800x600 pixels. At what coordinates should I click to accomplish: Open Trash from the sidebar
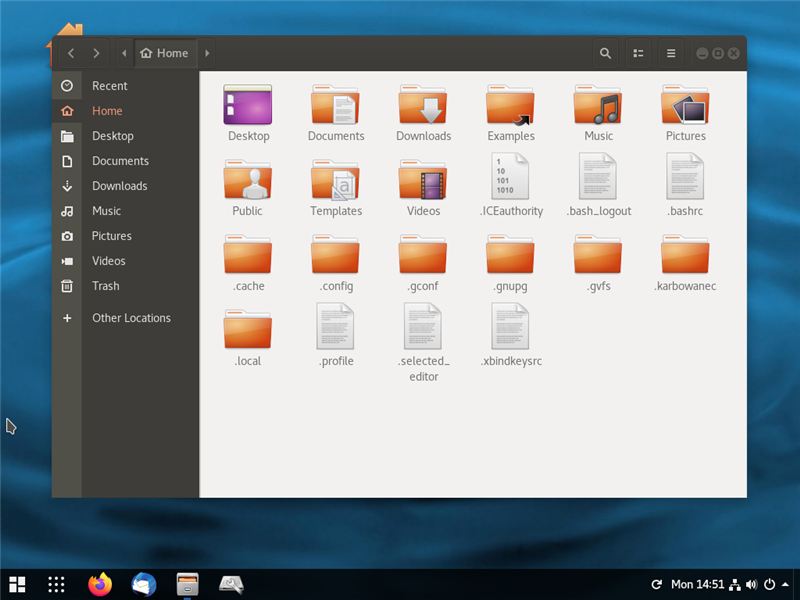(x=105, y=286)
